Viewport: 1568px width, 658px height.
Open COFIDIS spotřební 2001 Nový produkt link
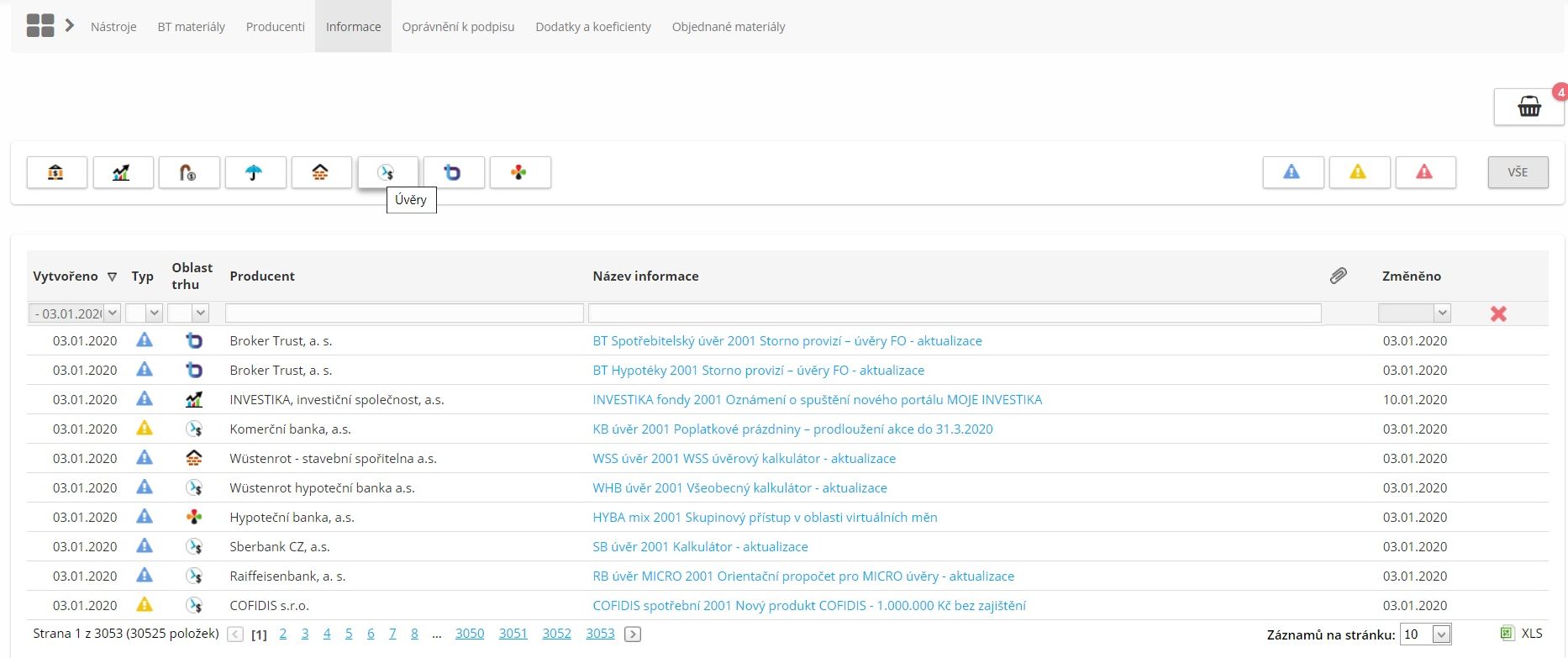pos(809,605)
